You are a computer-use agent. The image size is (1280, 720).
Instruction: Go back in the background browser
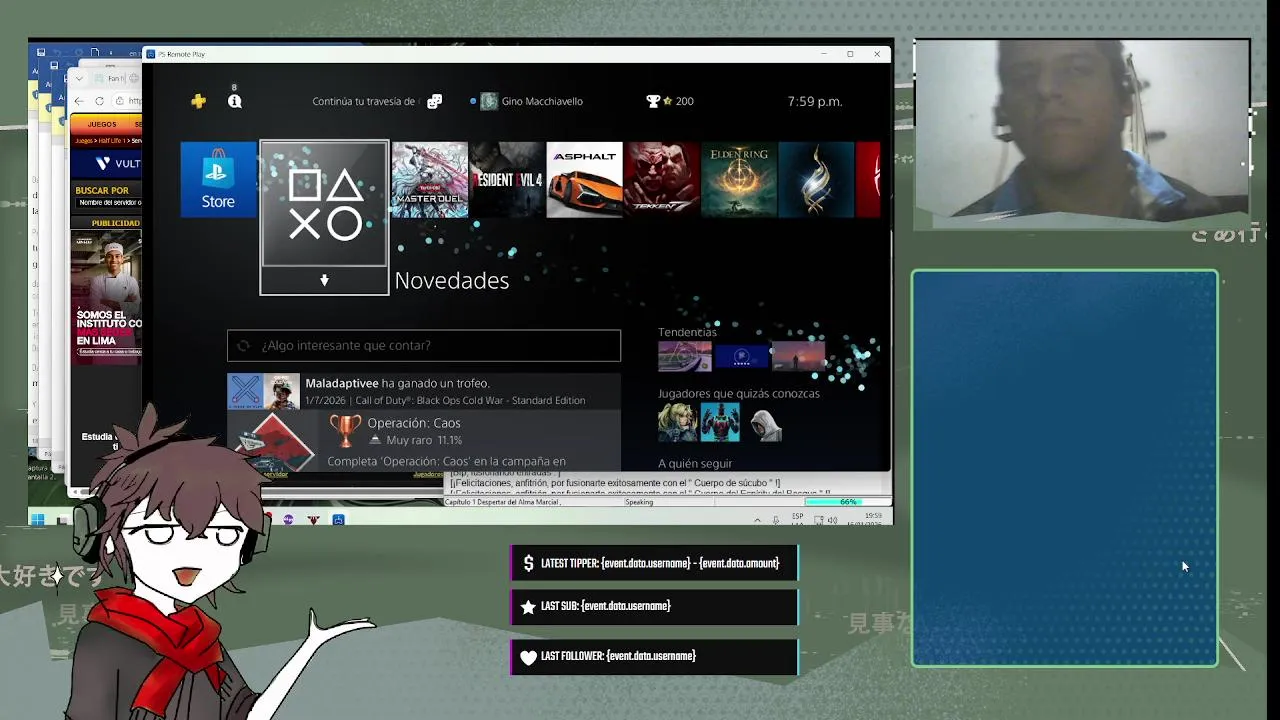(79, 101)
